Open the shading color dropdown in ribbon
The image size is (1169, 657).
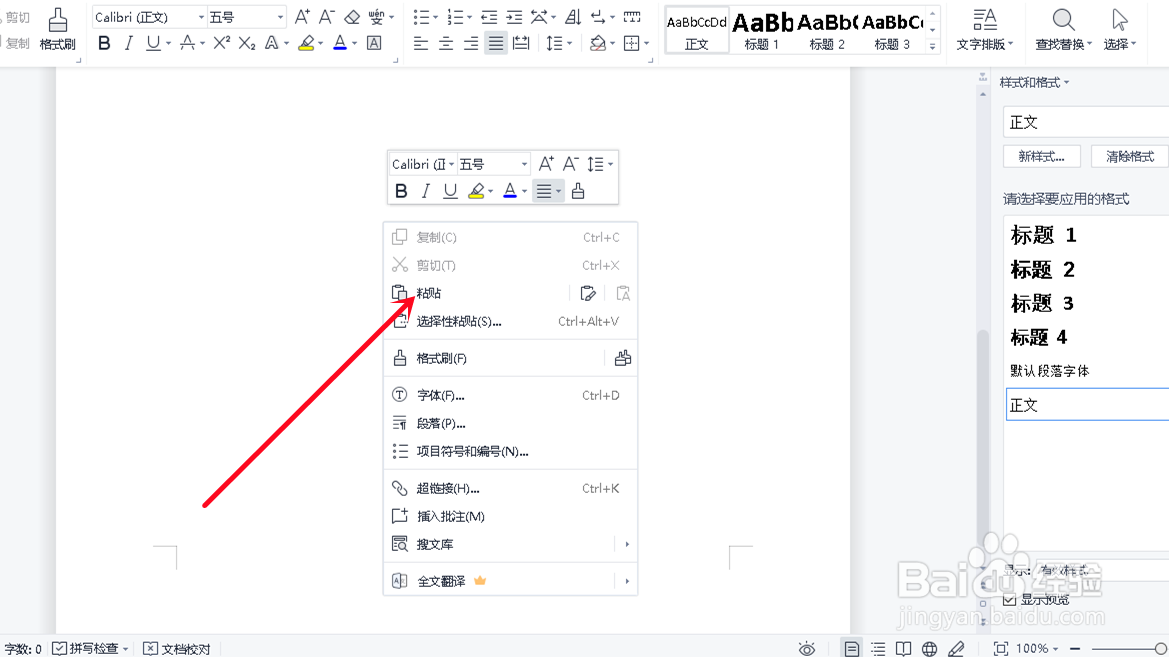(x=613, y=44)
